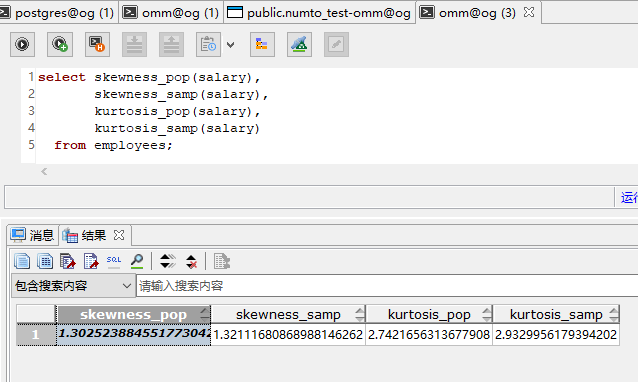
Task: Switch to omm@og (1) tab
Action: pos(171,13)
